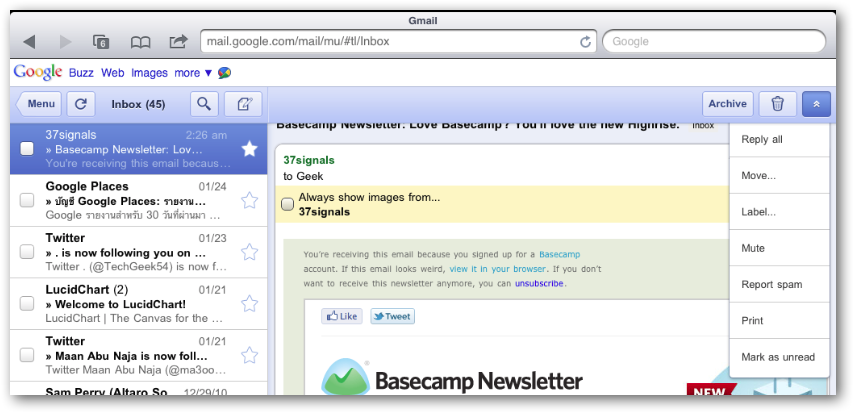Choose Label... from the actions menu
This screenshot has height=413, width=854.
pos(779,212)
